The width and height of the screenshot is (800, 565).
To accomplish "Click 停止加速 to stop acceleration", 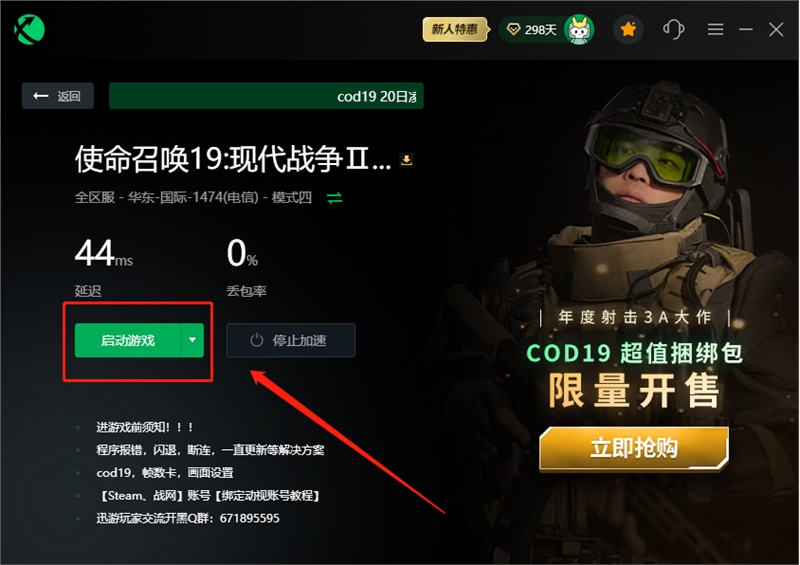I will 291,340.
